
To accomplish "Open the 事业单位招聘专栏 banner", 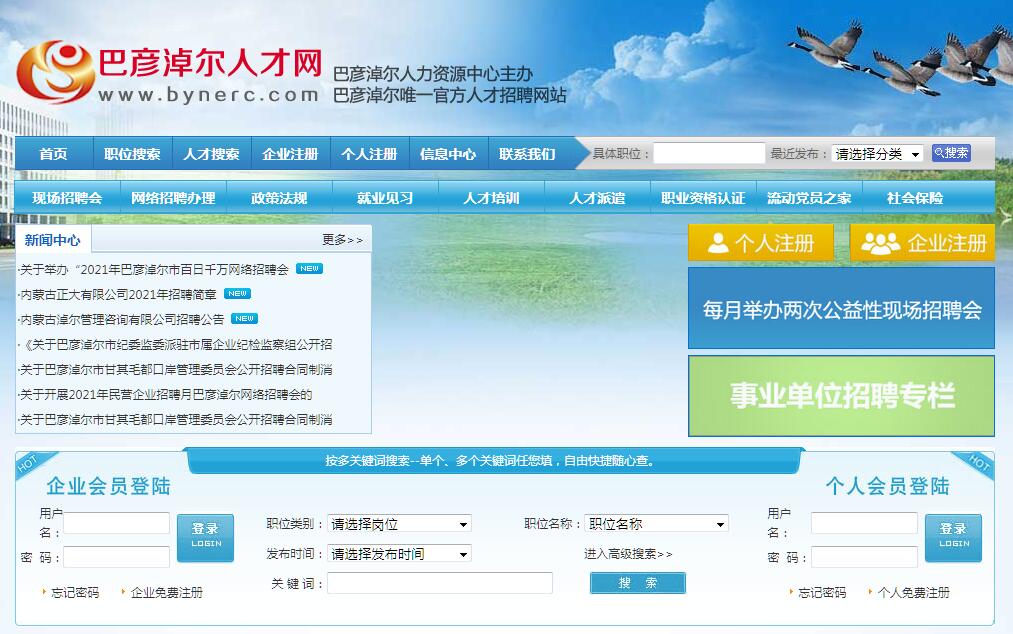I will pos(841,396).
